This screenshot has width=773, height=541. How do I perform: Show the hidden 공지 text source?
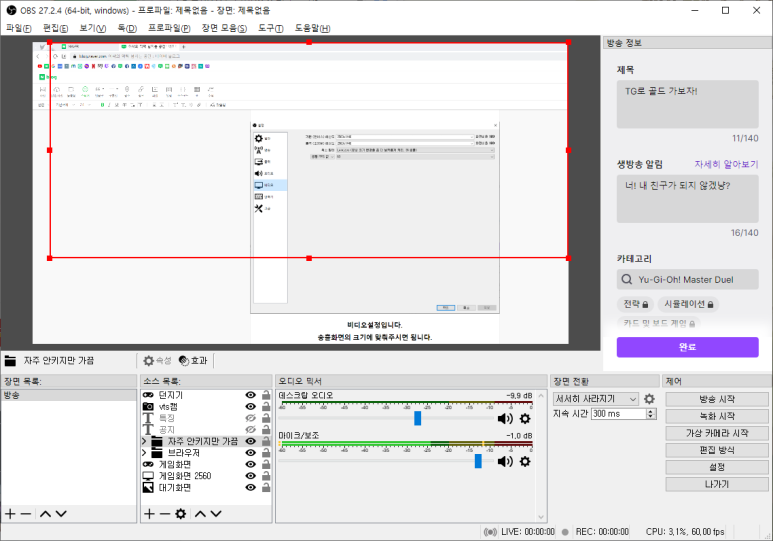click(x=250, y=430)
